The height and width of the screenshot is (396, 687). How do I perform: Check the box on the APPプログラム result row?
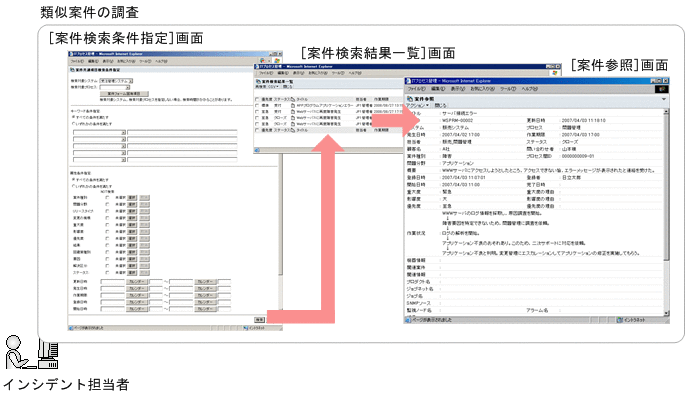pyautogui.click(x=257, y=106)
